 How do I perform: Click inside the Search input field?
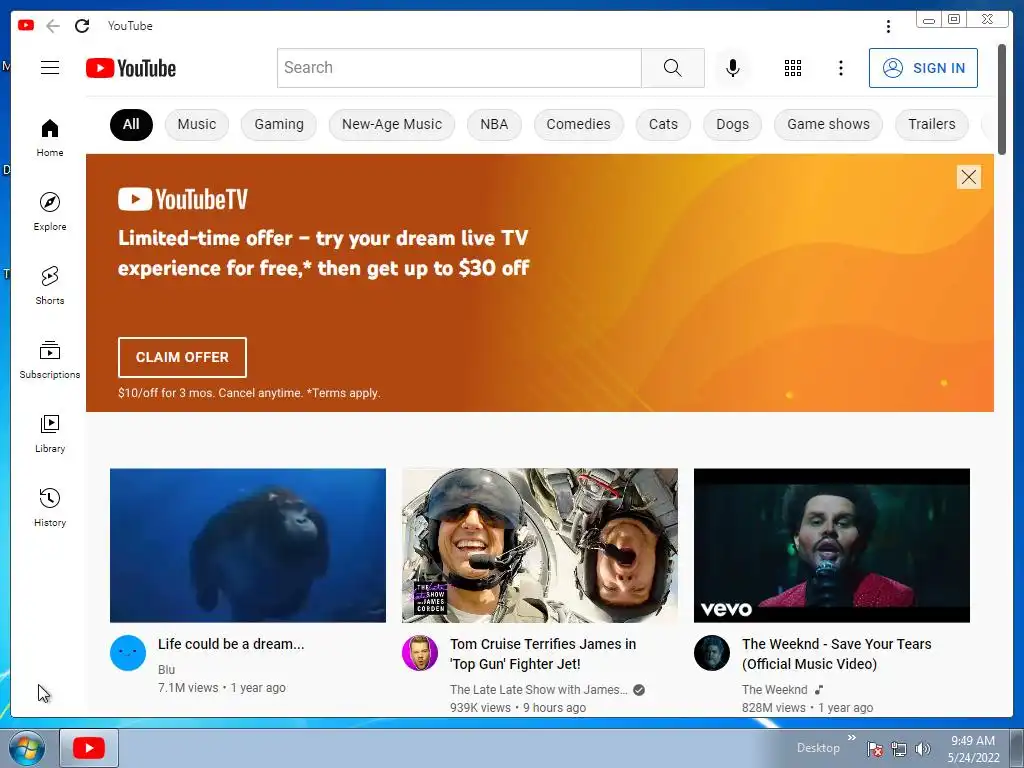(459, 68)
